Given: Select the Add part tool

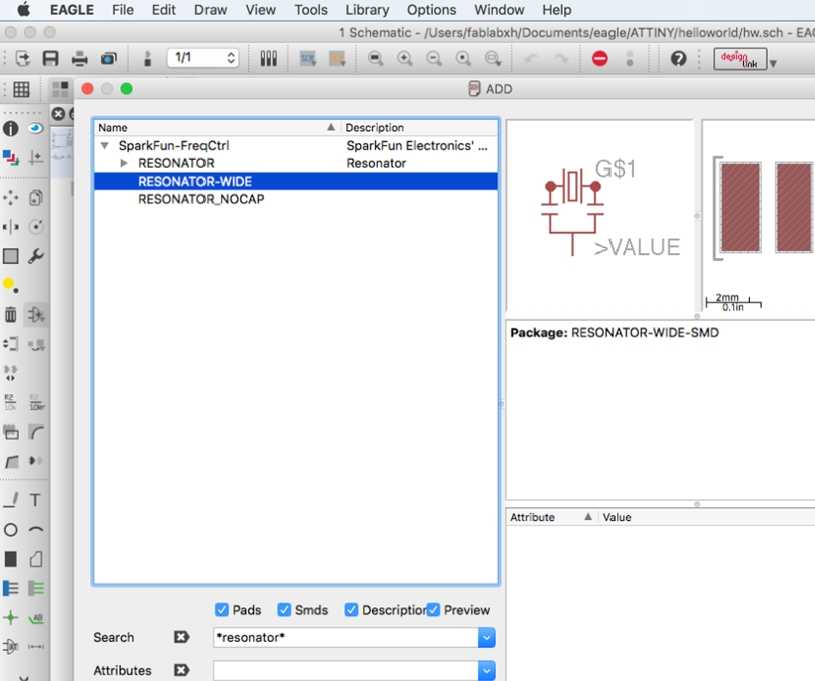Looking at the screenshot, I should tap(35, 315).
